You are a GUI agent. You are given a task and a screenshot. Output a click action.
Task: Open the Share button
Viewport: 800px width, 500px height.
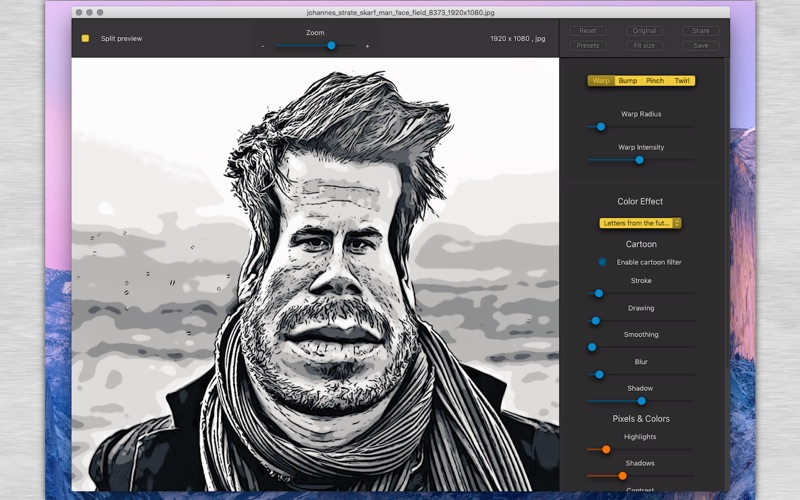(x=700, y=31)
